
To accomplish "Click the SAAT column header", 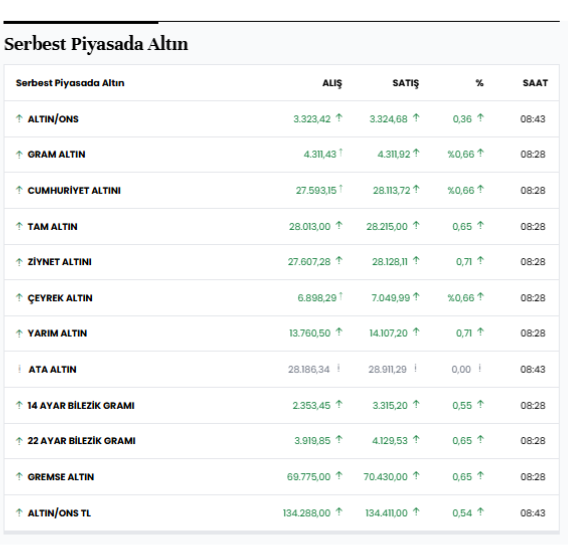I will (535, 83).
